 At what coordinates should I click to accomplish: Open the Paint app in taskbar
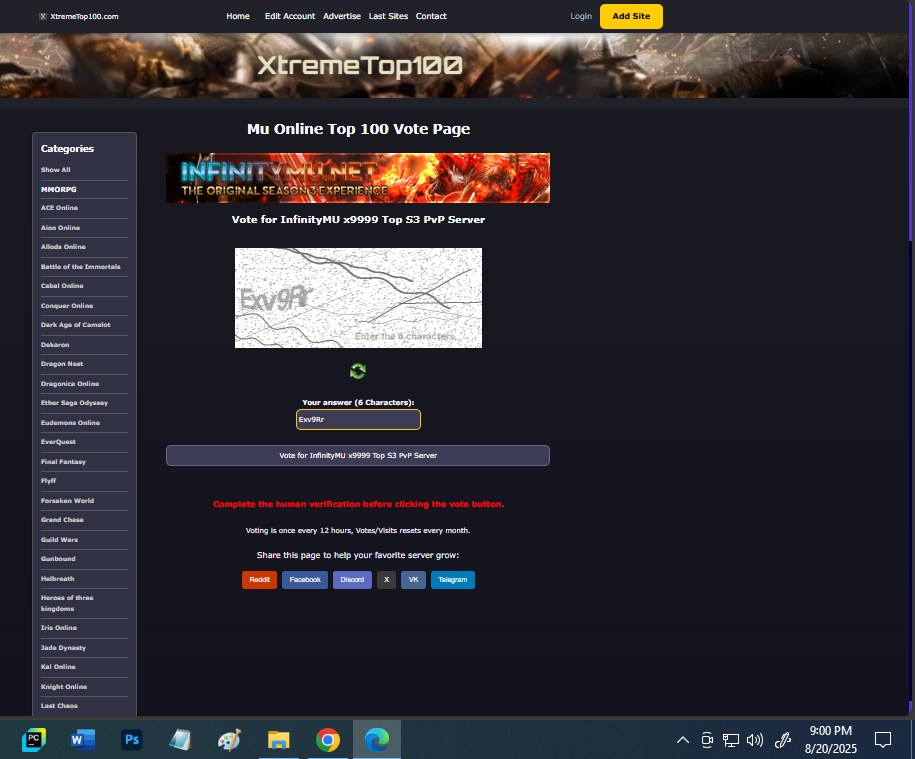point(229,740)
